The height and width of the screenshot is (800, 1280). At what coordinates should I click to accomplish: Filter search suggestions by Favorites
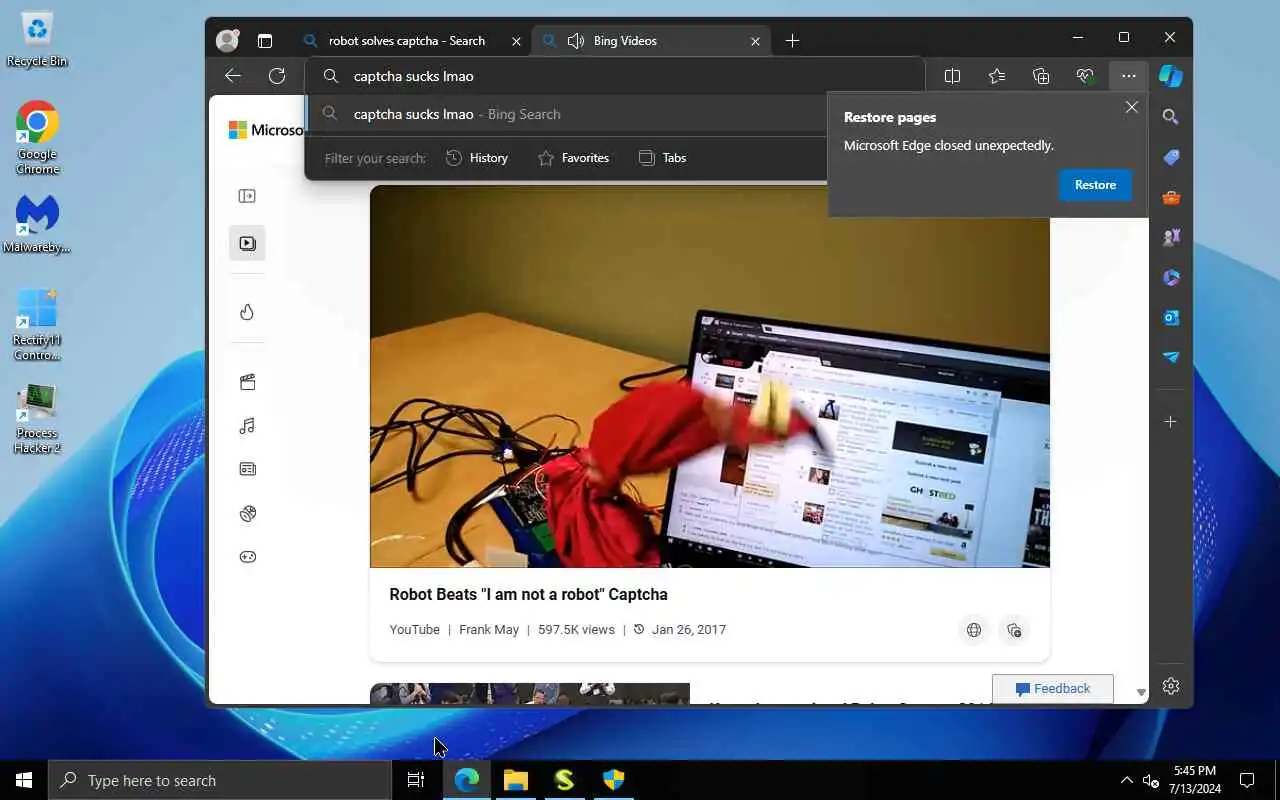tap(573, 158)
